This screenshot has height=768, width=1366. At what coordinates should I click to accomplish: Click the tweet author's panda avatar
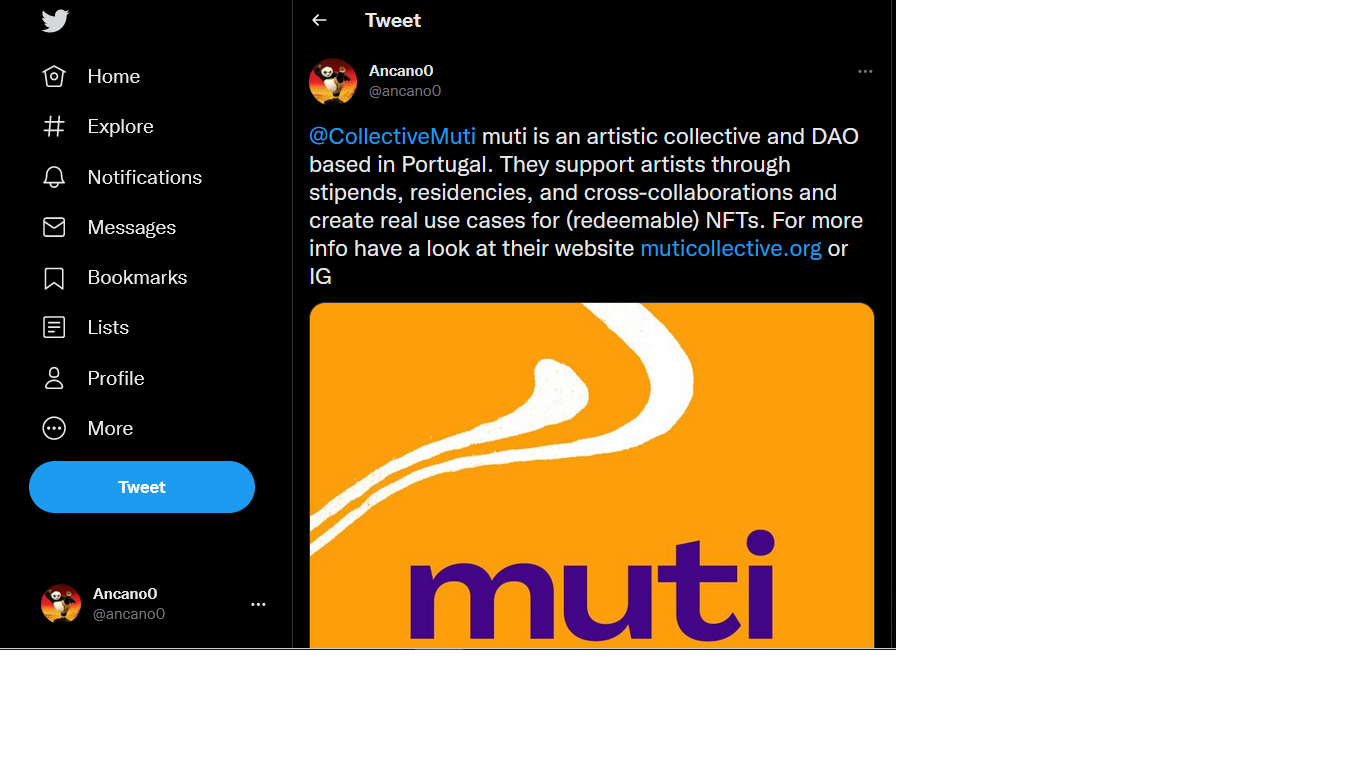click(x=333, y=81)
